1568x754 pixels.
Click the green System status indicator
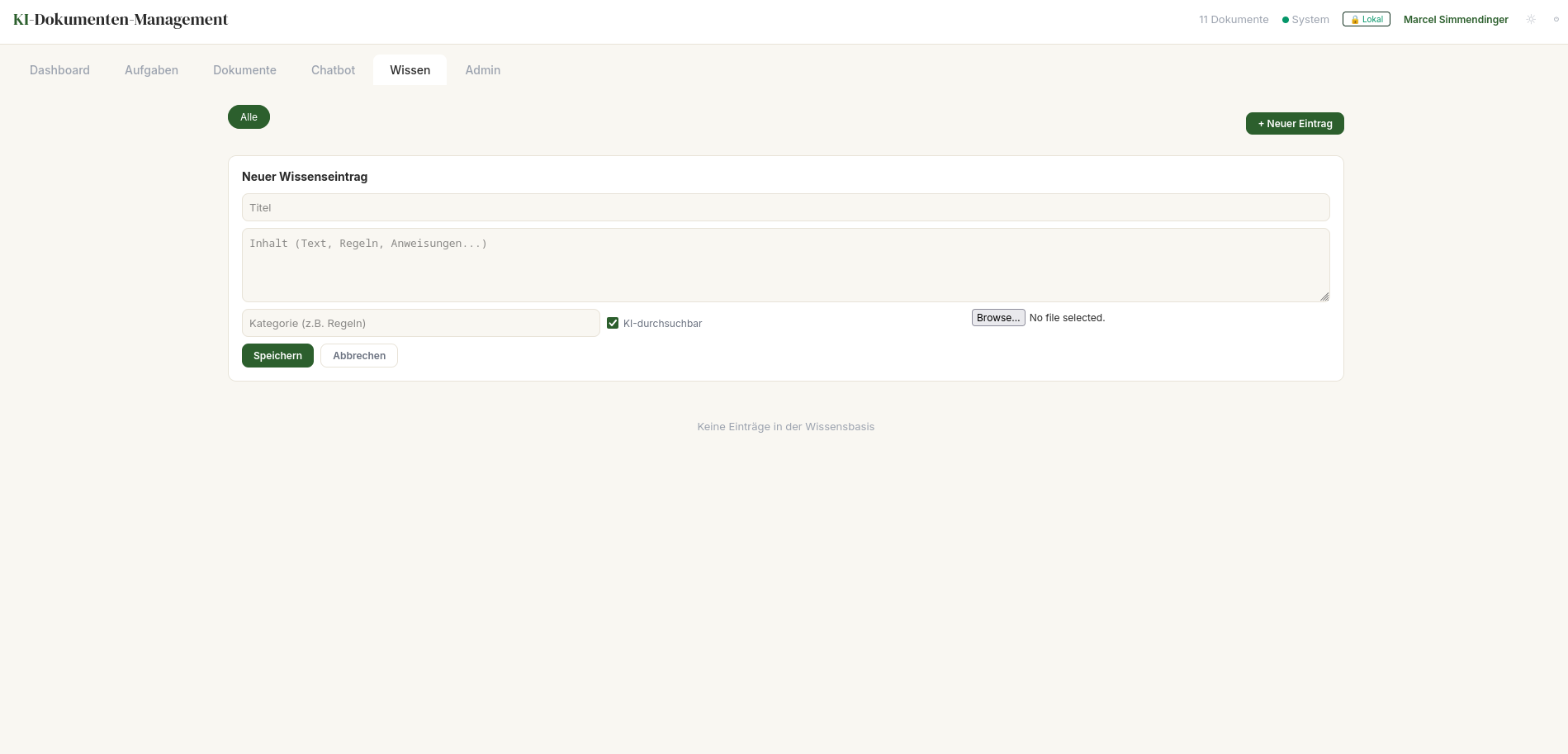tap(1305, 20)
